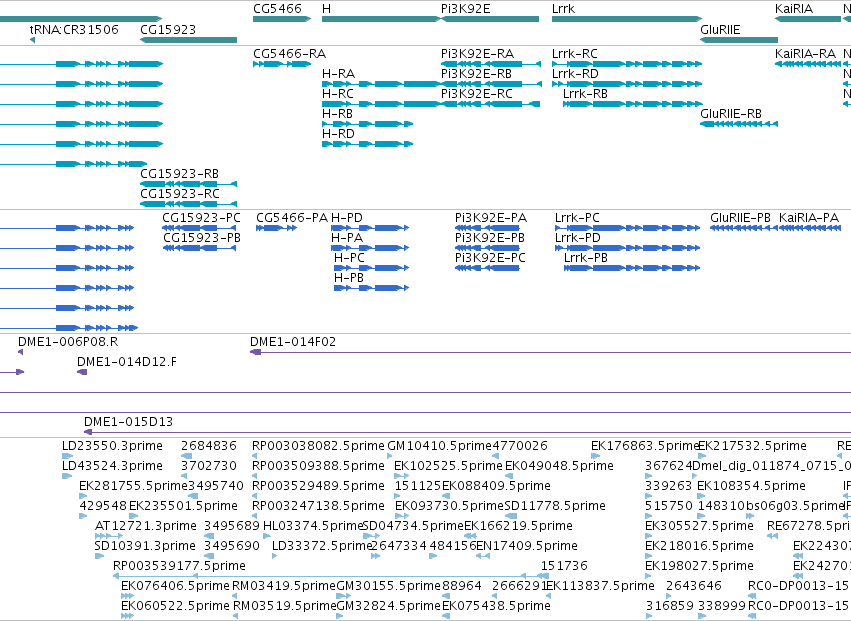Click the H-PA protein glyph
Screen dimensions: 851x621
[370, 248]
